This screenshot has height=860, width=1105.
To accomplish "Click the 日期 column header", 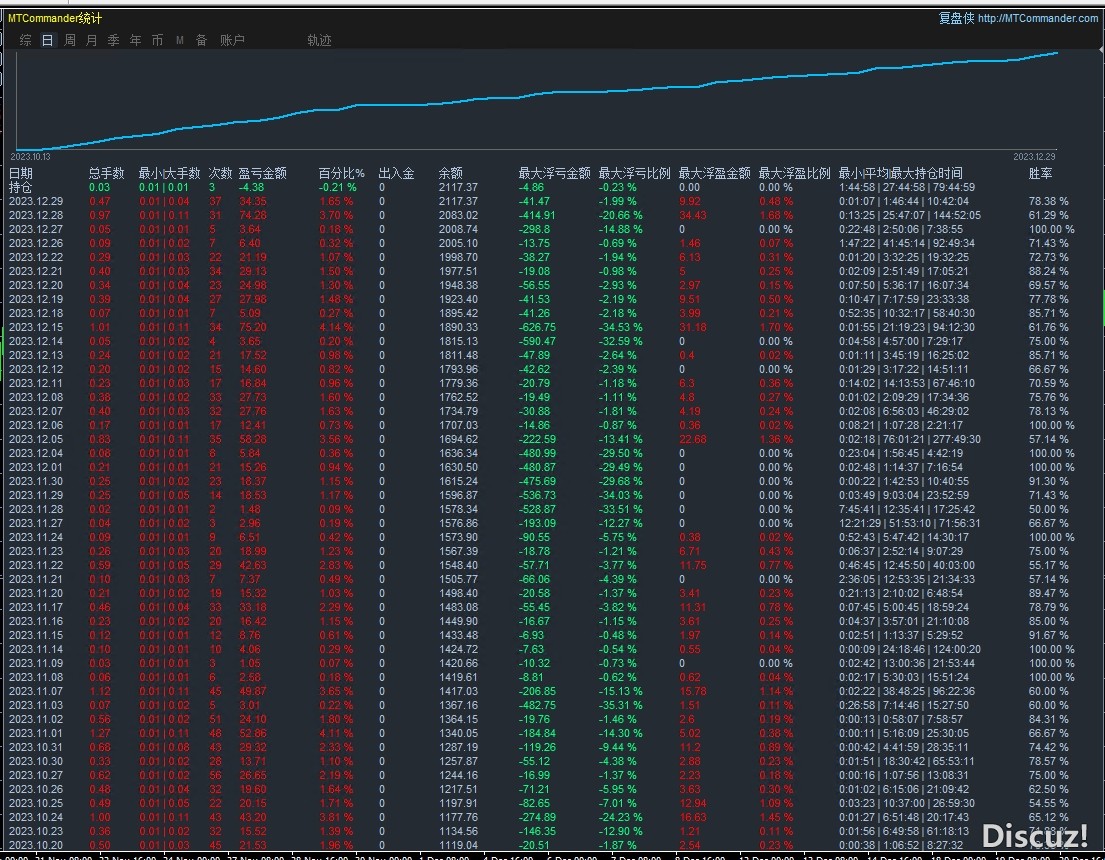I will tap(21, 173).
